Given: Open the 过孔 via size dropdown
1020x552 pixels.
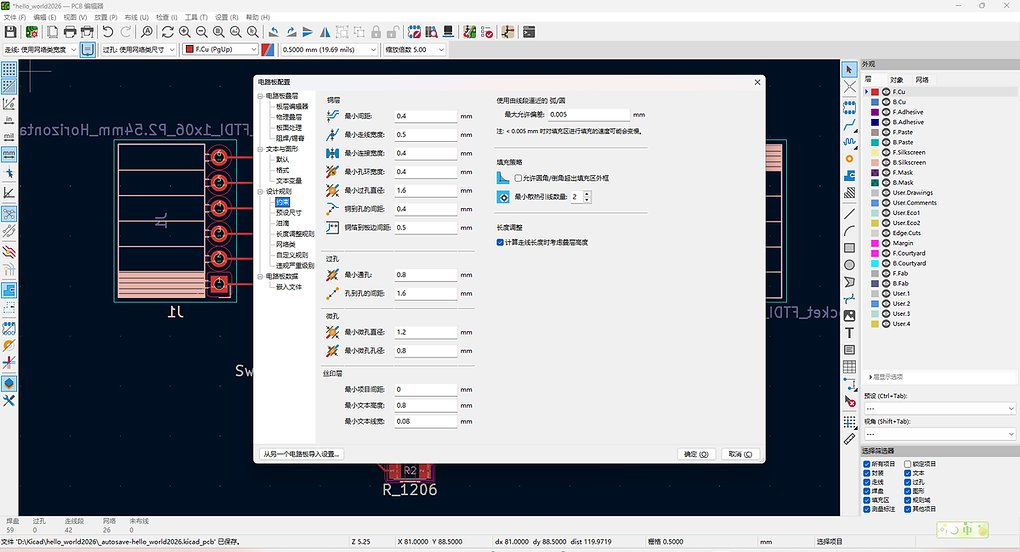Looking at the screenshot, I should click(x=139, y=49).
